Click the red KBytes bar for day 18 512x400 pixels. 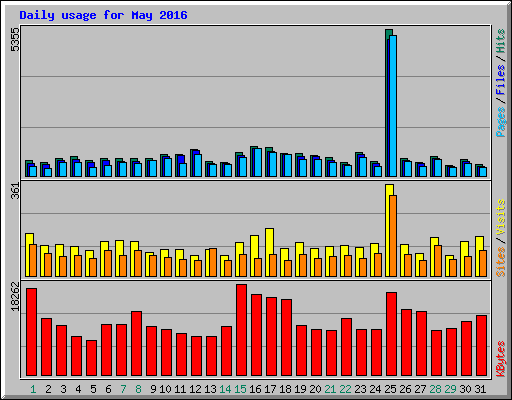pos(287,338)
